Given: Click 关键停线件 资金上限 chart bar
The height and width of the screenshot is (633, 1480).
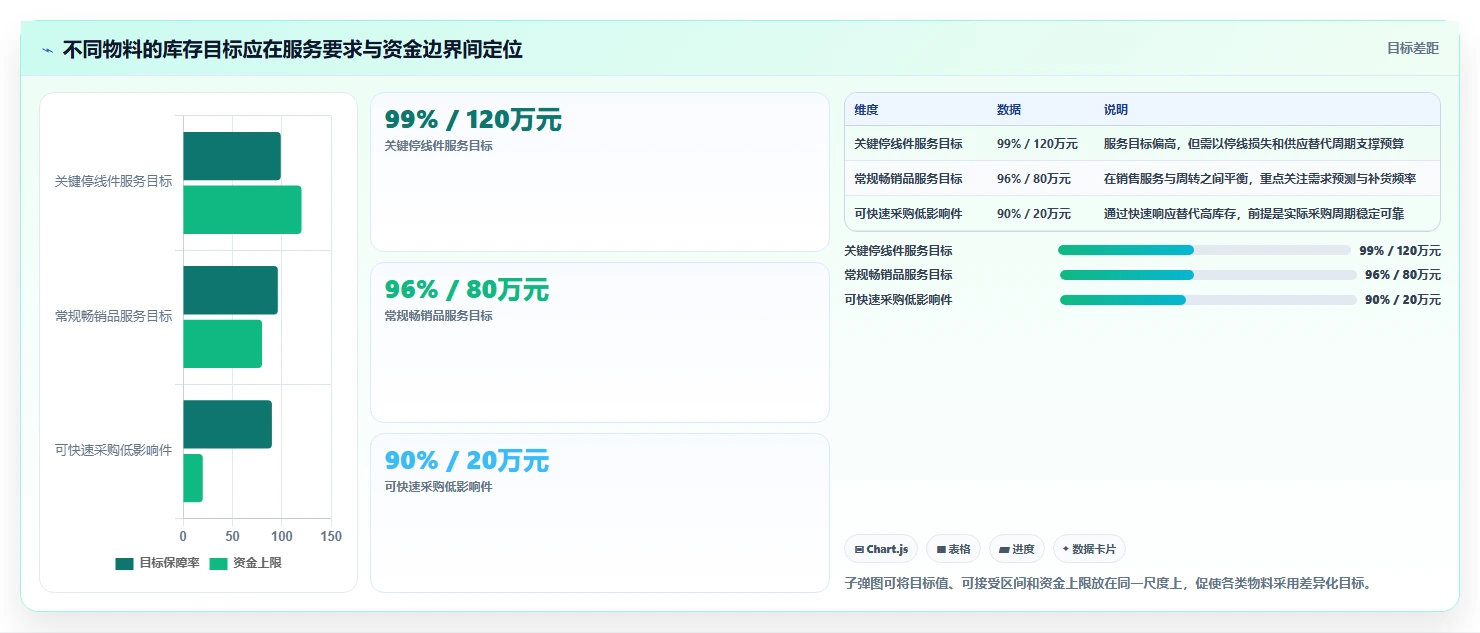Looking at the screenshot, I should (242, 210).
